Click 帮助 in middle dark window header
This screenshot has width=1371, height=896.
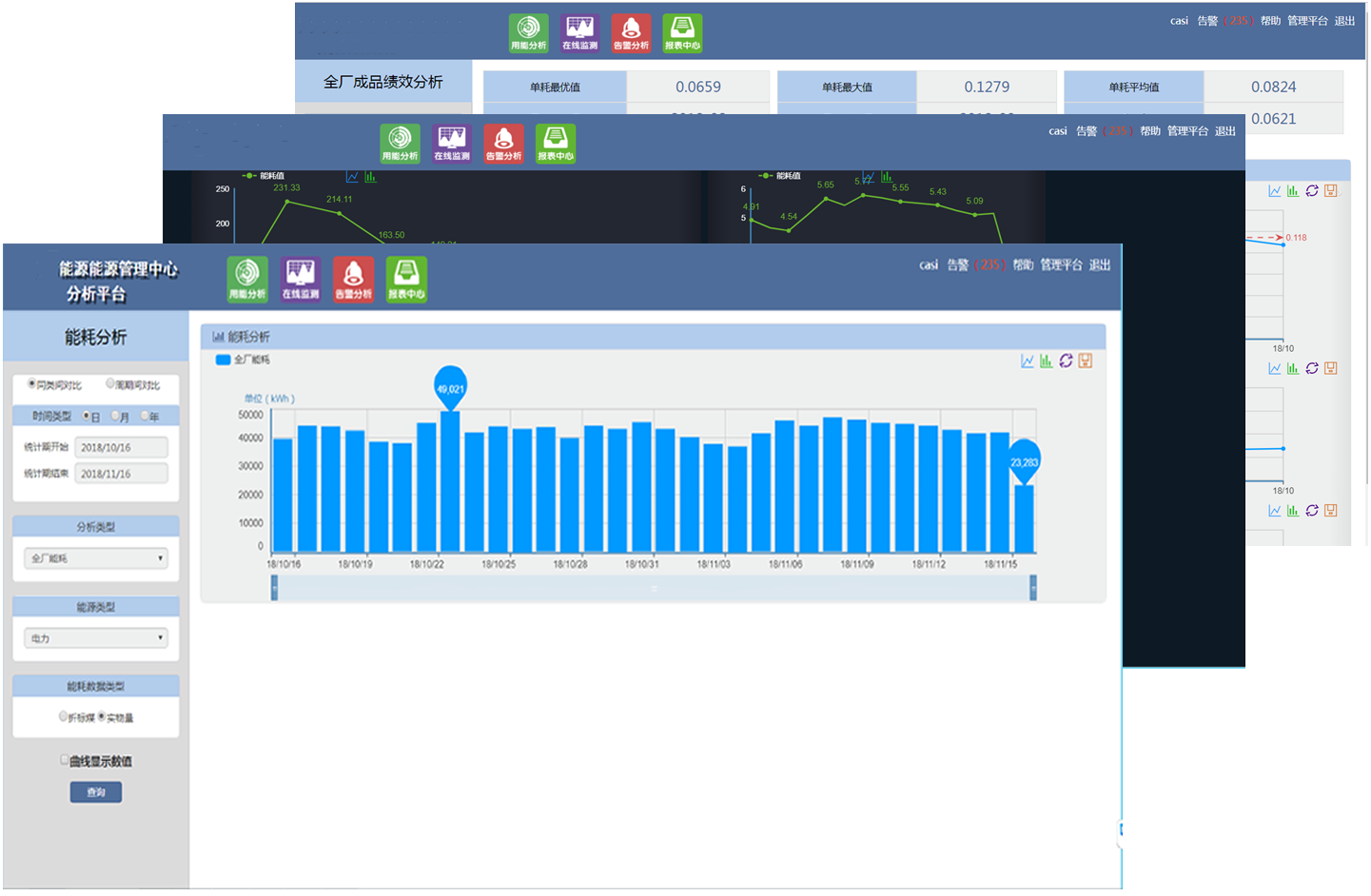pyautogui.click(x=1150, y=131)
